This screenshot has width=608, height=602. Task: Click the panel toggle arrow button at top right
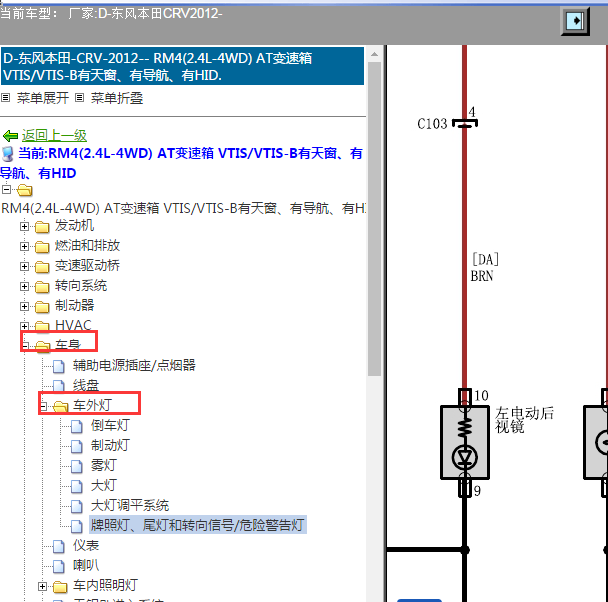pos(575,21)
